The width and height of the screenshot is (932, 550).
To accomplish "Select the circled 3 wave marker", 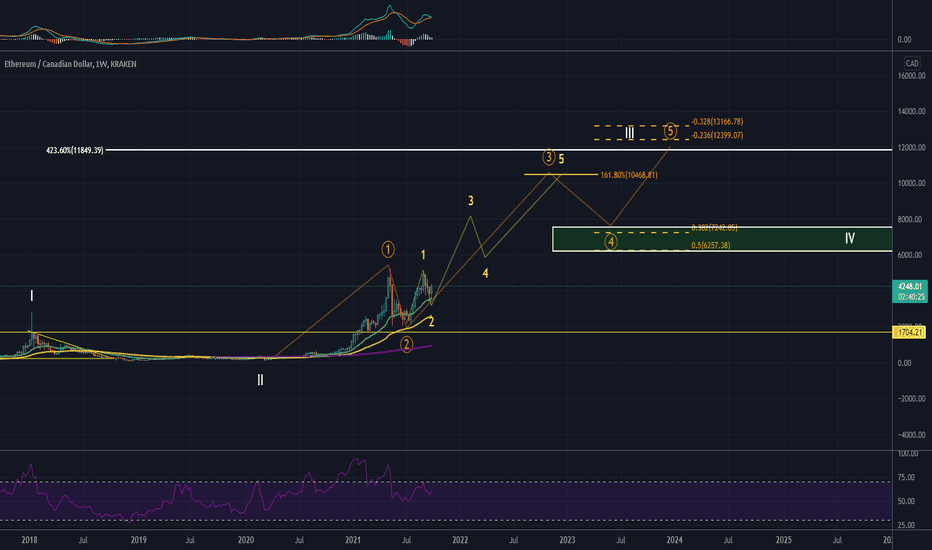I will tap(549, 158).
